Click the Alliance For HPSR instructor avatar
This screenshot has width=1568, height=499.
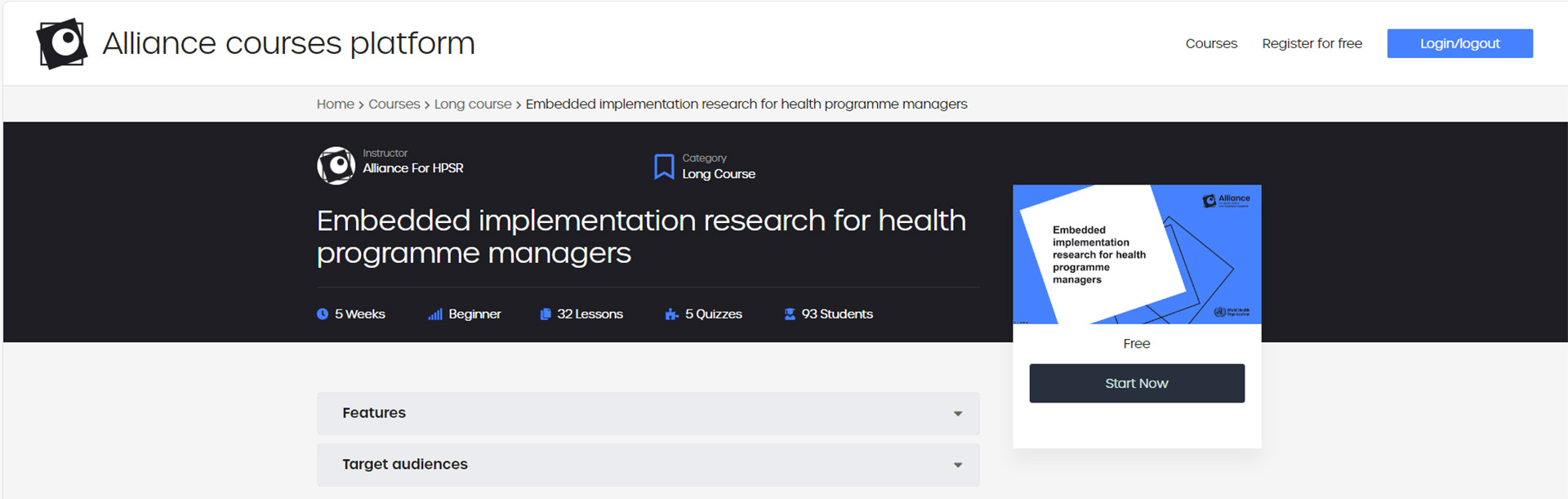336,166
